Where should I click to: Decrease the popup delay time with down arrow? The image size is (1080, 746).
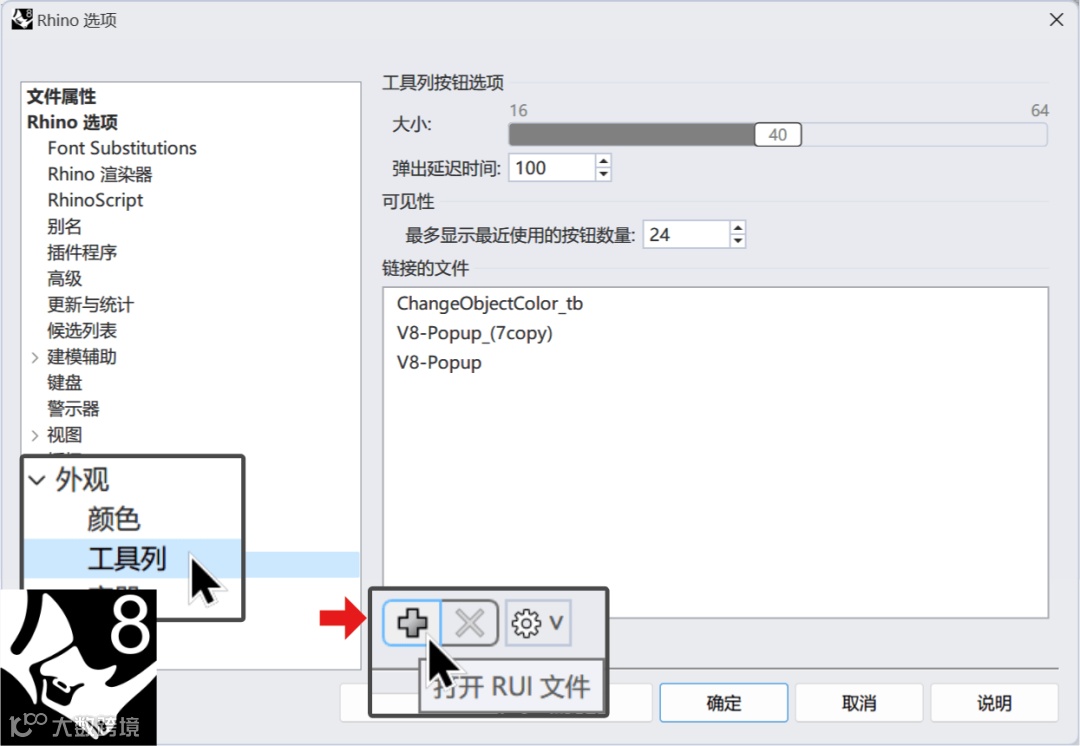[x=603, y=174]
